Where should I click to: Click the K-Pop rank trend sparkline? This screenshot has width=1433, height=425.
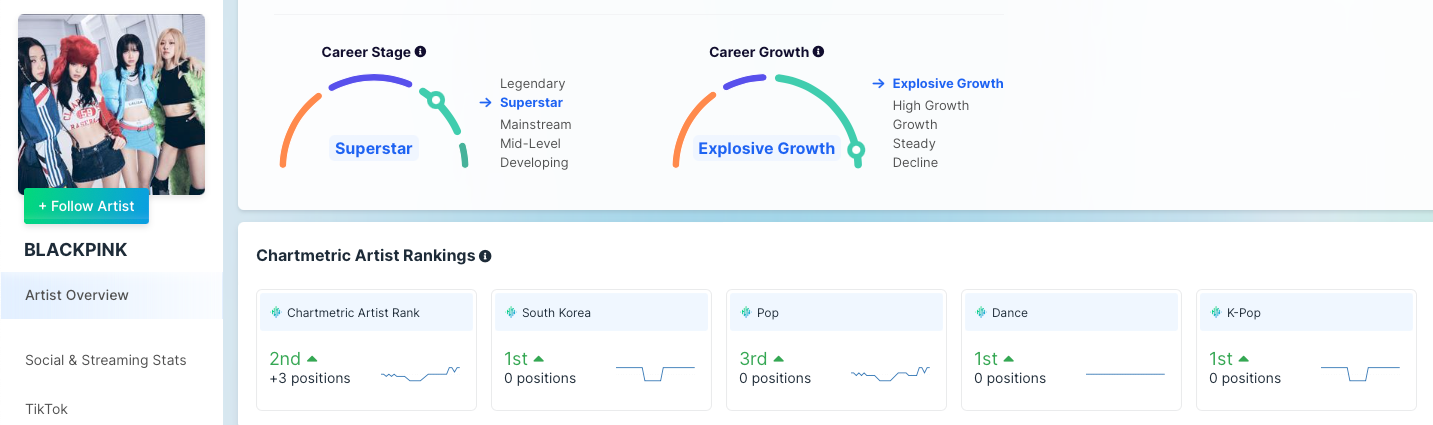click(x=1360, y=373)
